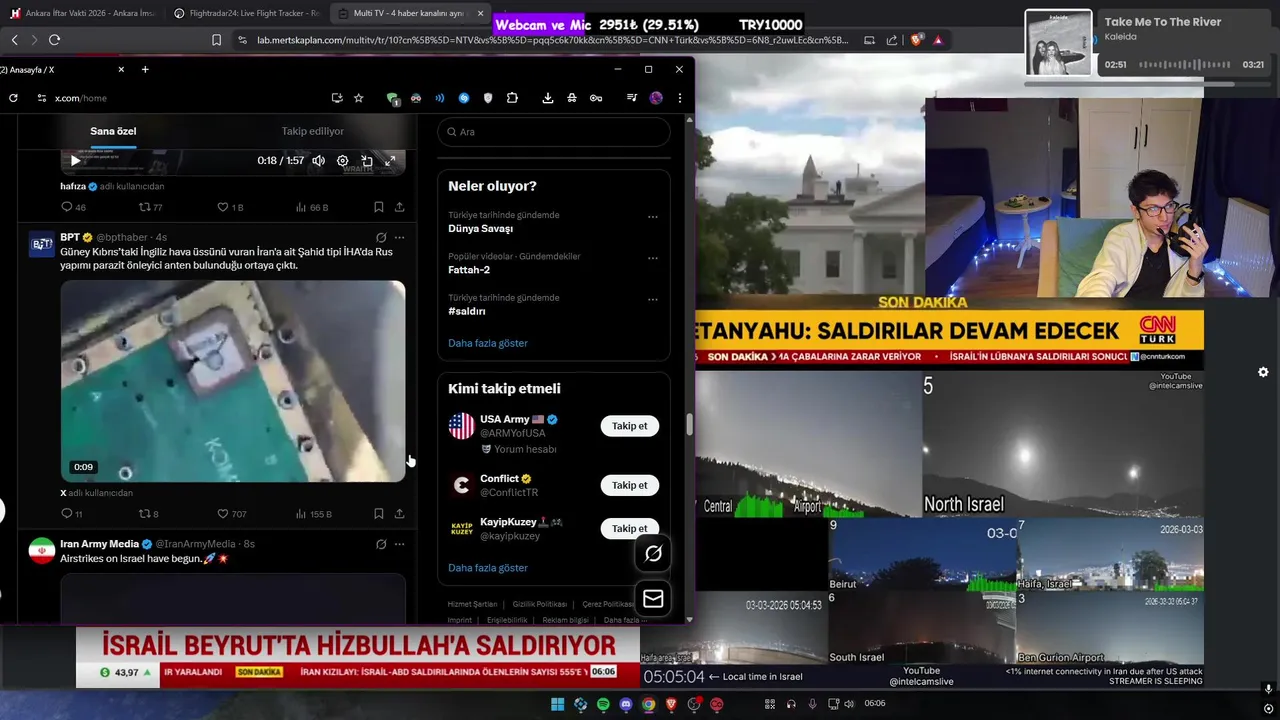
Task: Open hafıza video settings gear
Action: [342, 161]
